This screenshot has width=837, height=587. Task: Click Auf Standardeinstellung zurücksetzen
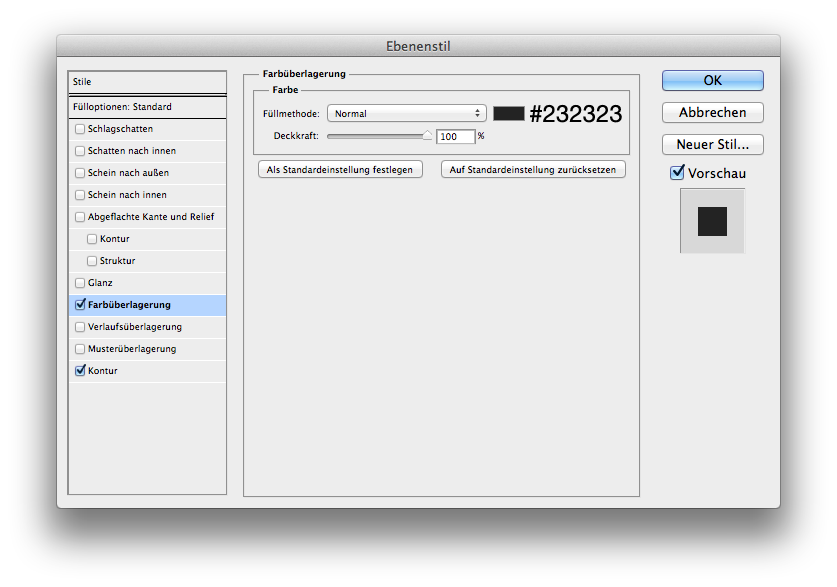533,170
